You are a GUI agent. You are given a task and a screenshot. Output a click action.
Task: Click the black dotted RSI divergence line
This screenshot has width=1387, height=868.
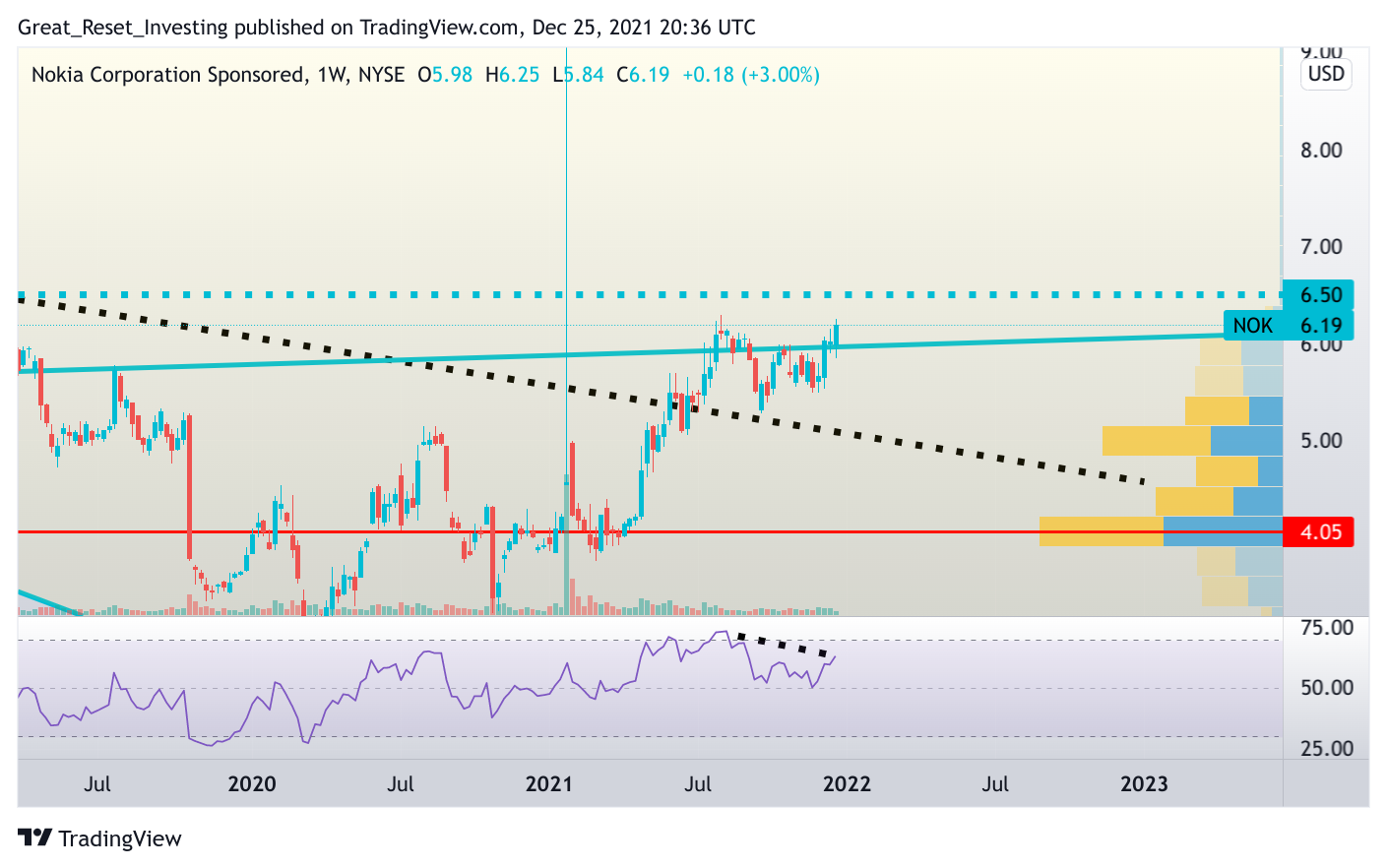(784, 646)
